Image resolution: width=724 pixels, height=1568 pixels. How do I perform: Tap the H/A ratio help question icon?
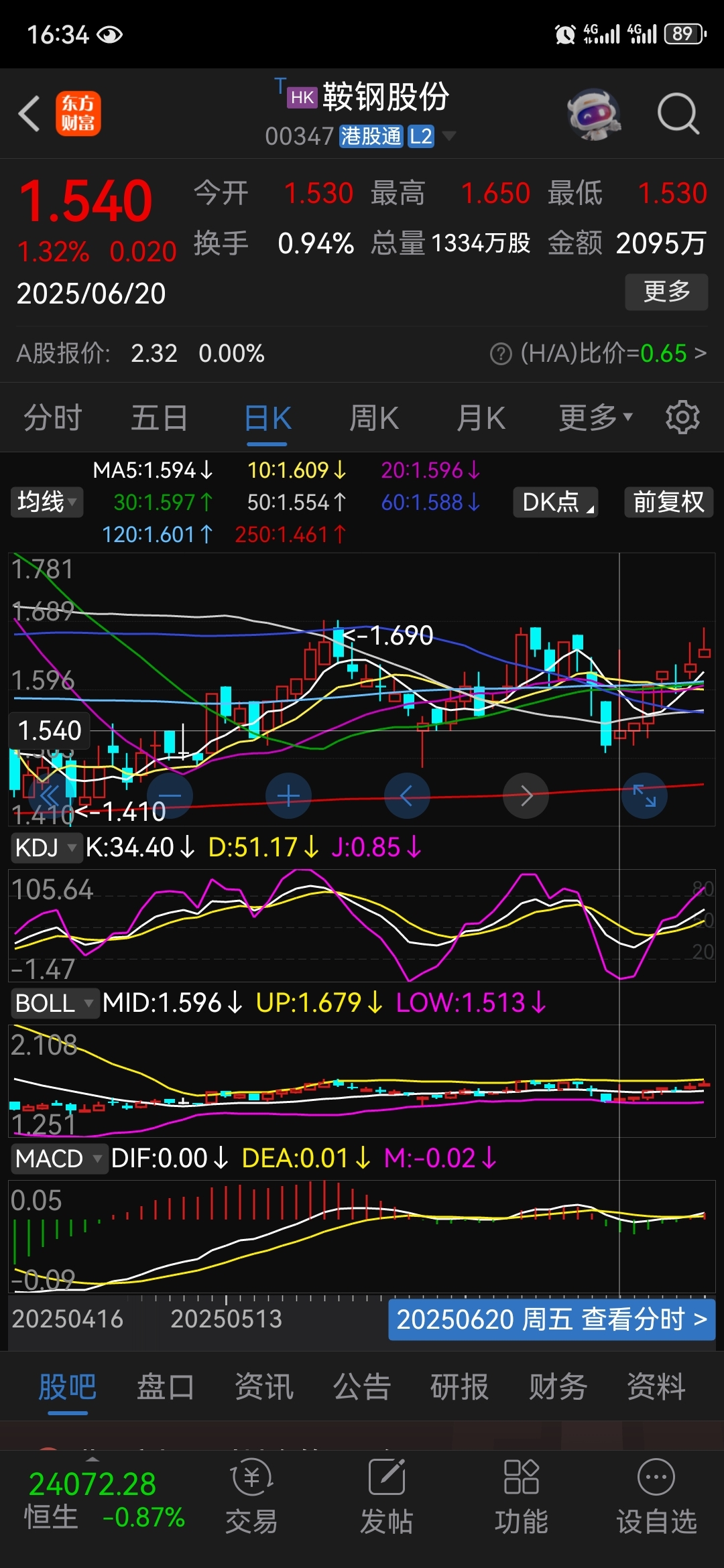click(501, 353)
